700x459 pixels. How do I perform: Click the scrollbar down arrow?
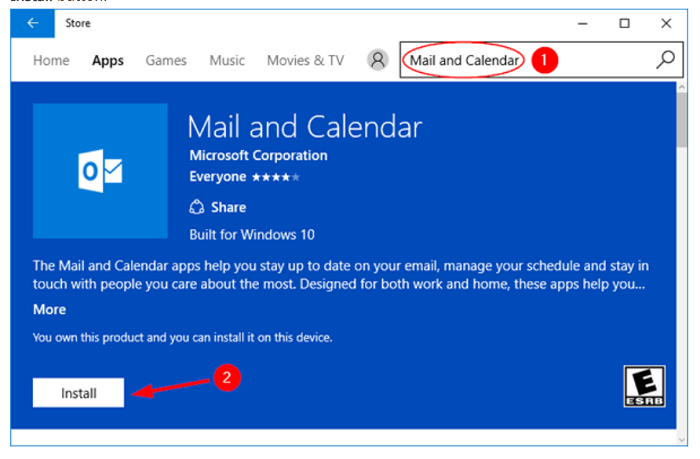(682, 439)
